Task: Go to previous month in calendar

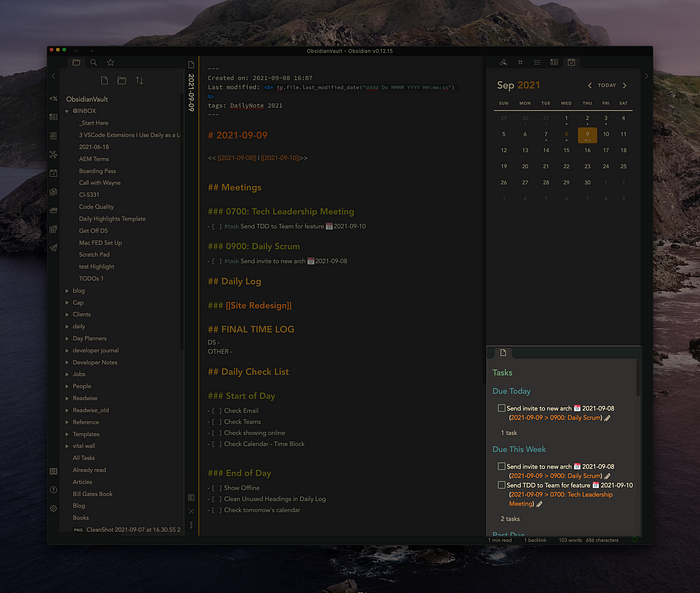Action: point(590,85)
